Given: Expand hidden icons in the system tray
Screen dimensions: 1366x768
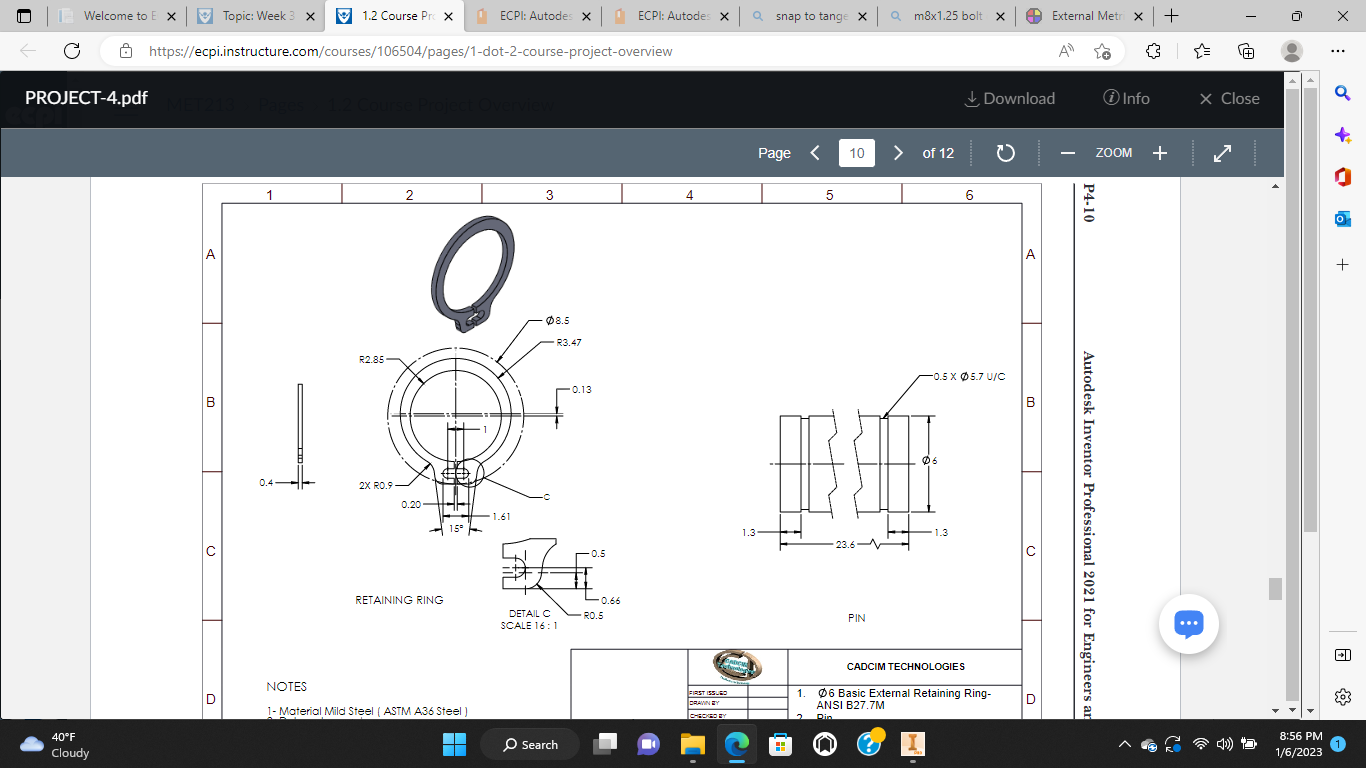Looking at the screenshot, I should [x=1126, y=744].
